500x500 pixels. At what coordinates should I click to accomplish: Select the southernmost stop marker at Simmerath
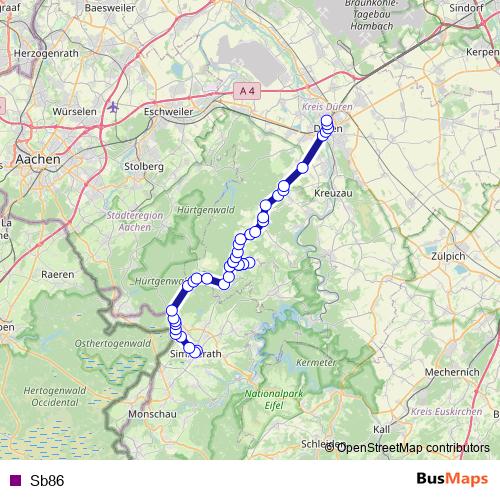196,352
